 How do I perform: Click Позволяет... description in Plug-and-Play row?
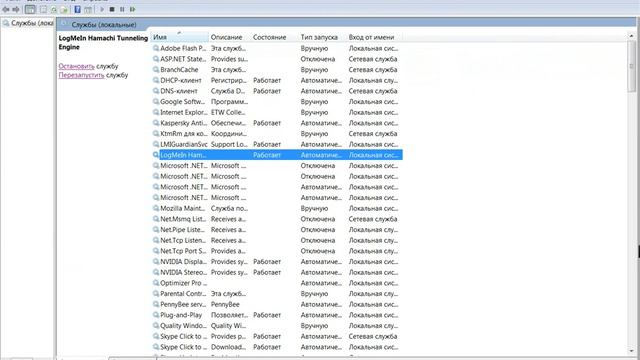[x=229, y=315]
